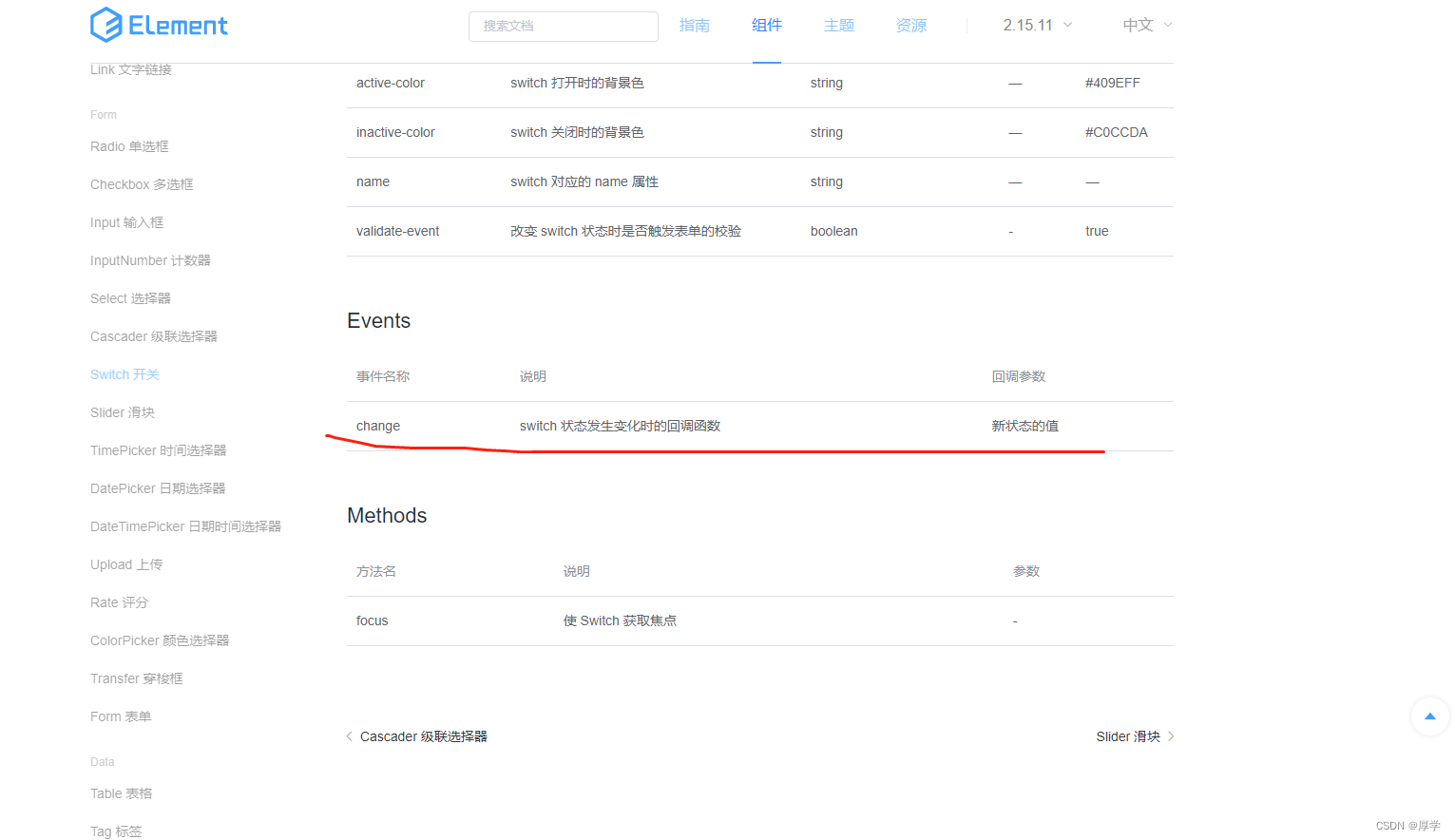Select TimePicker 时间选择器 in sidebar
The height and width of the screenshot is (840, 1455).
pos(159,450)
